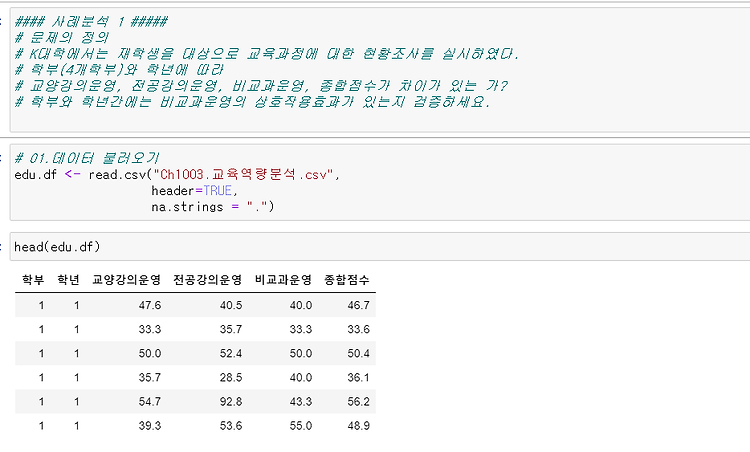Click the "#### 사례분석 1 #####" comment line
Viewport: 750px width, 452px height.
(x=91, y=22)
